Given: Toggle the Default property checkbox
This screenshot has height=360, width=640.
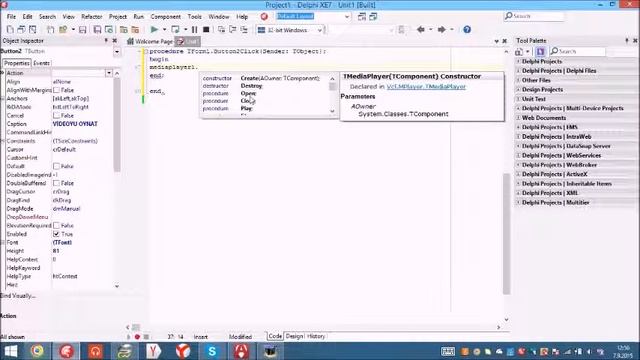Looking at the screenshot, I should [56, 166].
